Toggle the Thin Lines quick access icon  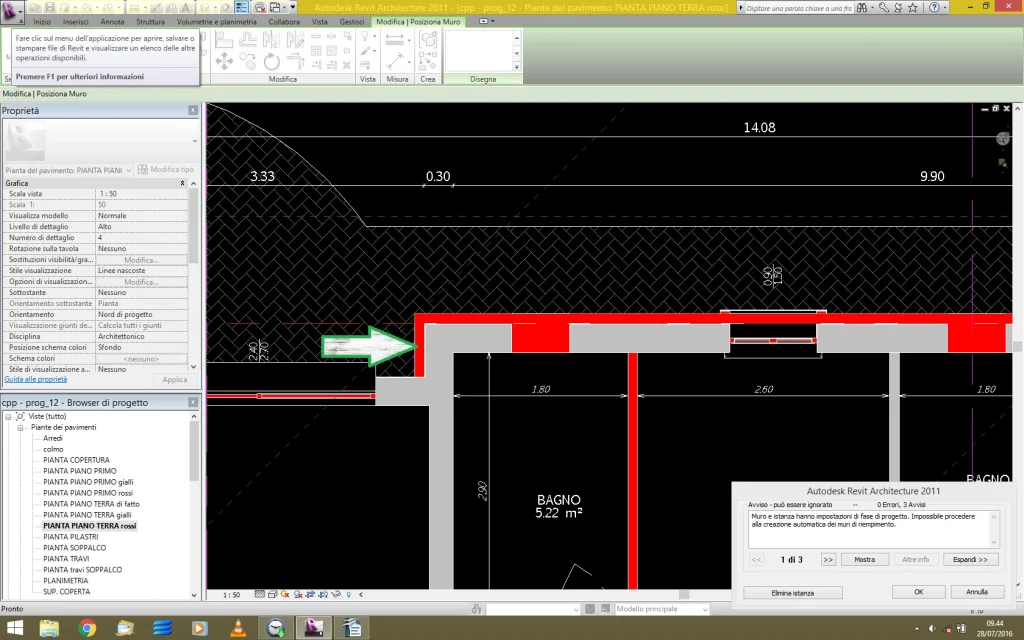click(x=241, y=7)
